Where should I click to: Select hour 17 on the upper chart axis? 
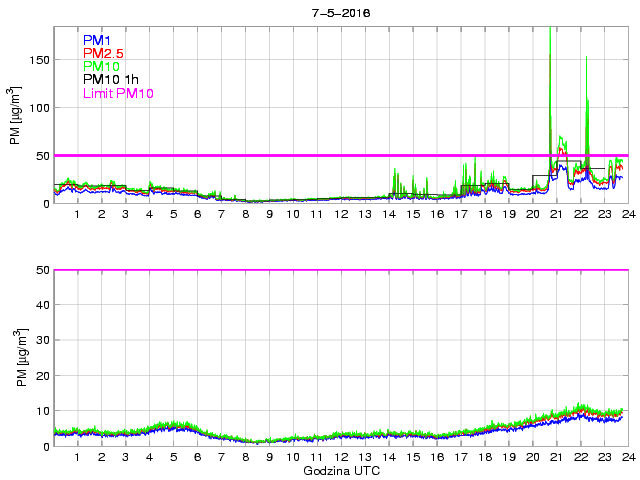(x=460, y=215)
